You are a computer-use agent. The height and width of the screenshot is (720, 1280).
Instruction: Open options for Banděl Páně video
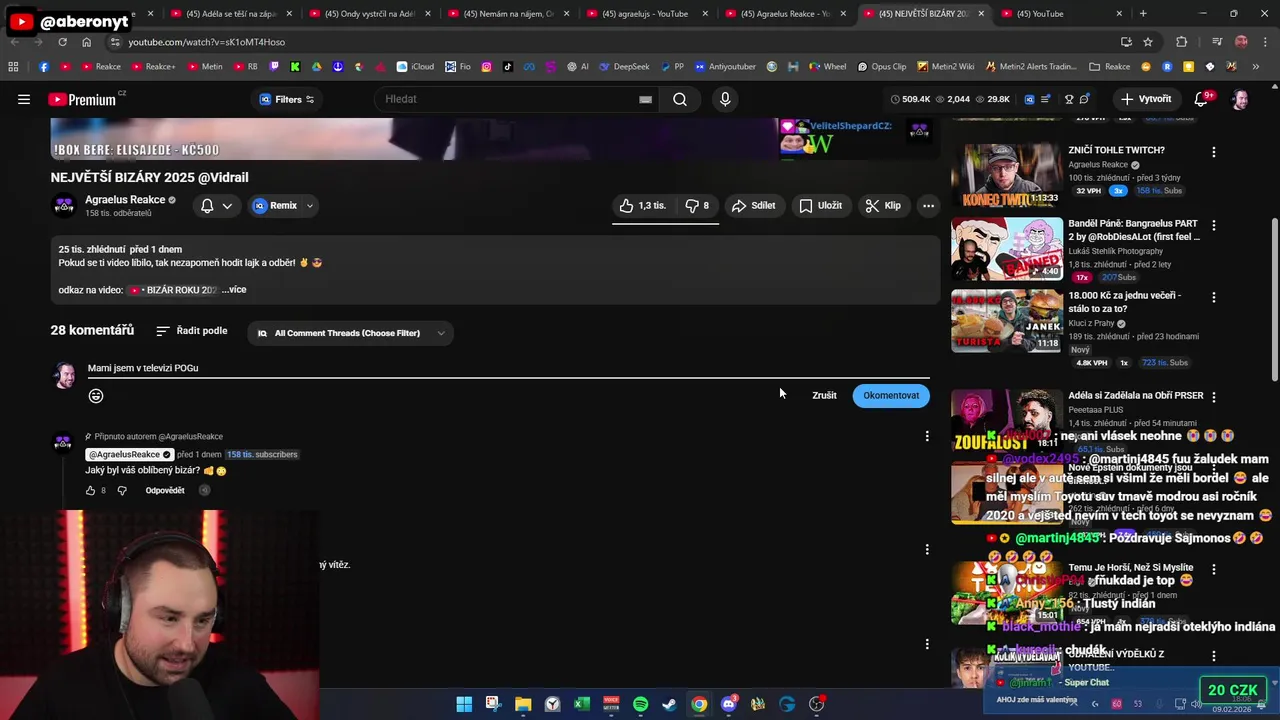pyautogui.click(x=1213, y=225)
